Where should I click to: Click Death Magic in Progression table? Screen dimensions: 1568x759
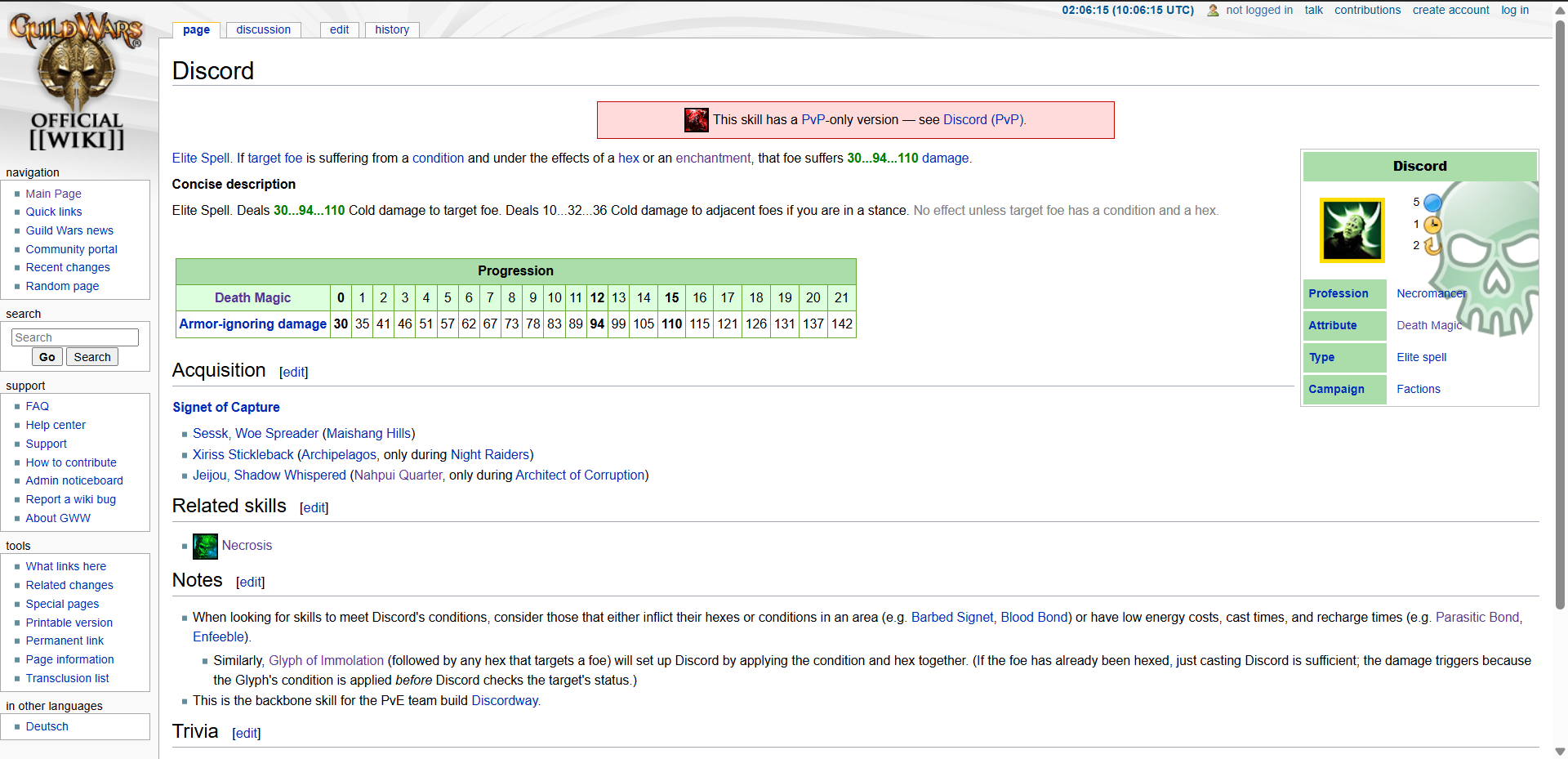(252, 297)
